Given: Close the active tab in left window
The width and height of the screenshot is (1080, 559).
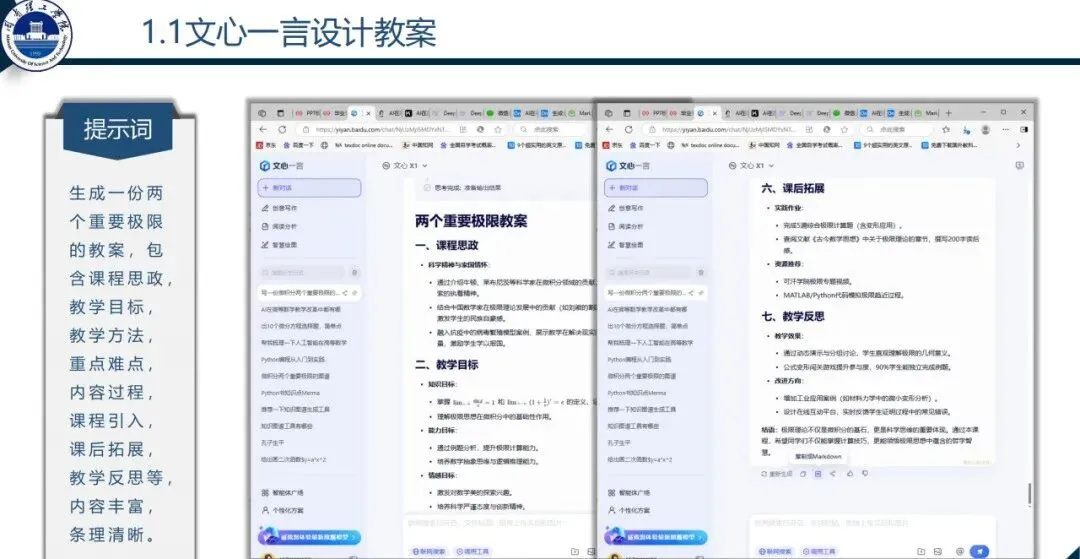Looking at the screenshot, I should pos(368,113).
